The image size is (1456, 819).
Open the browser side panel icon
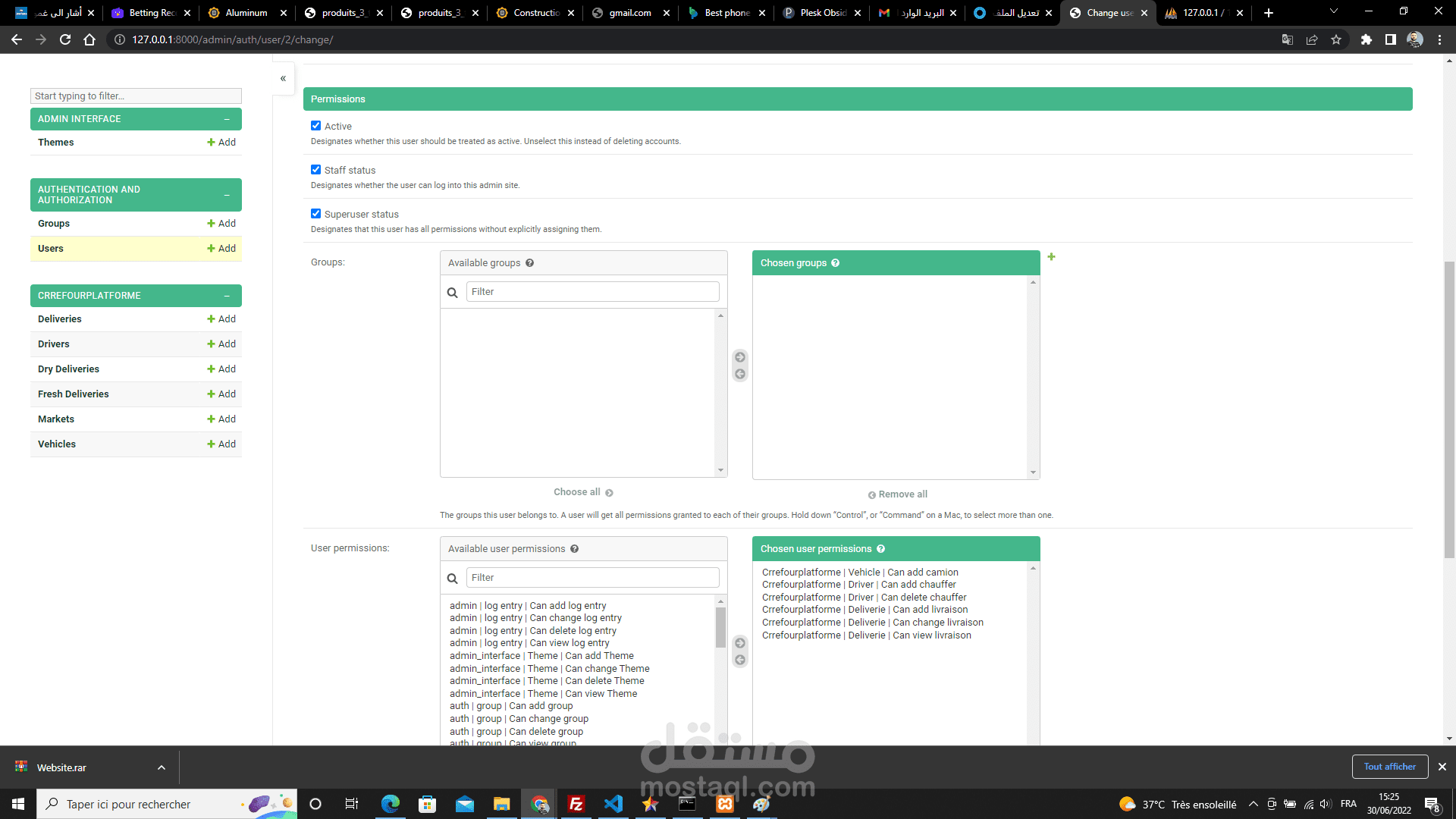pos(1391,39)
